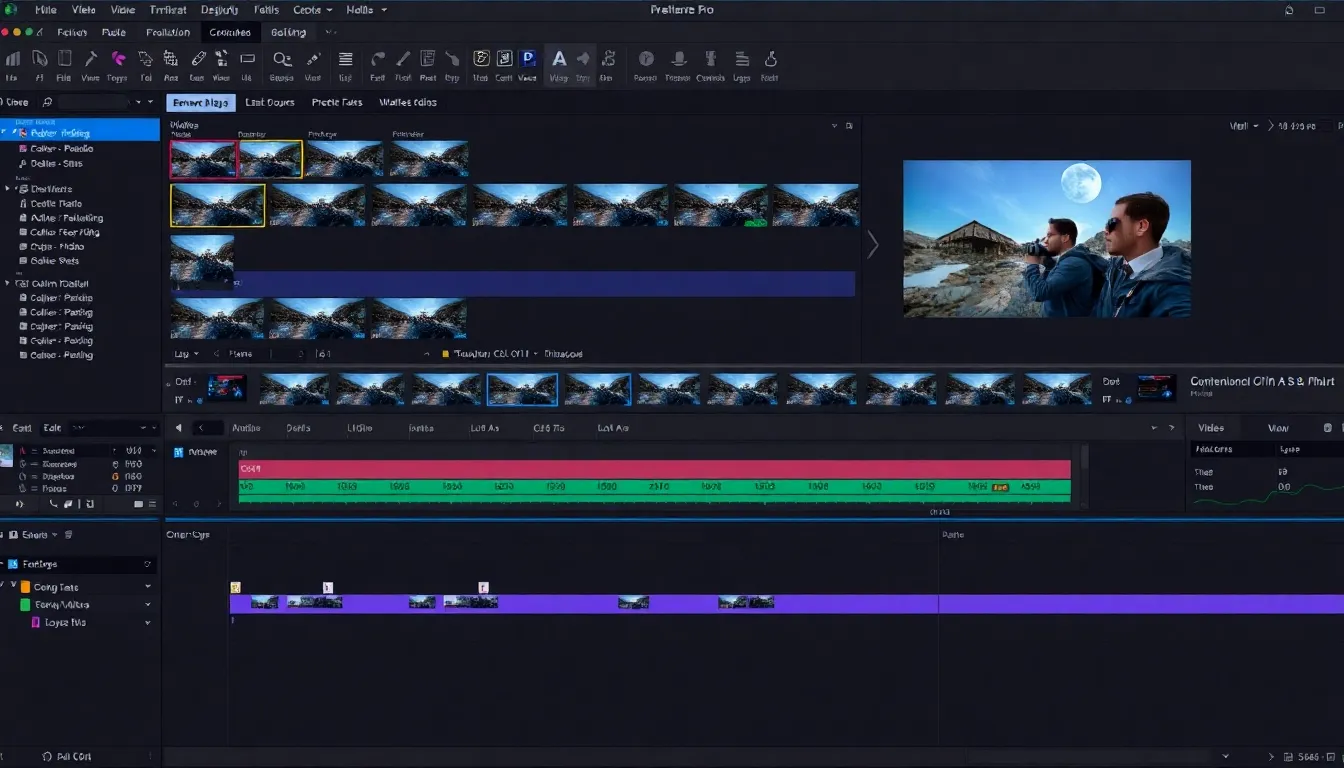
Task: Select the red clip in the timeline
Action: pyautogui.click(x=654, y=469)
